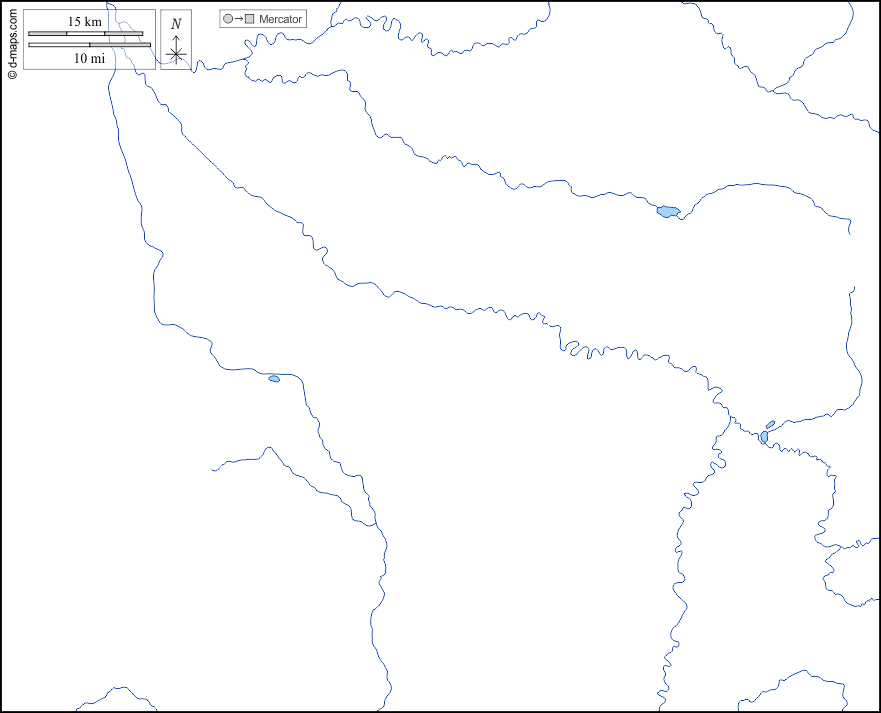Open the d-maps.com copyright link
Image resolution: width=881 pixels, height=713 pixels.
point(11,41)
